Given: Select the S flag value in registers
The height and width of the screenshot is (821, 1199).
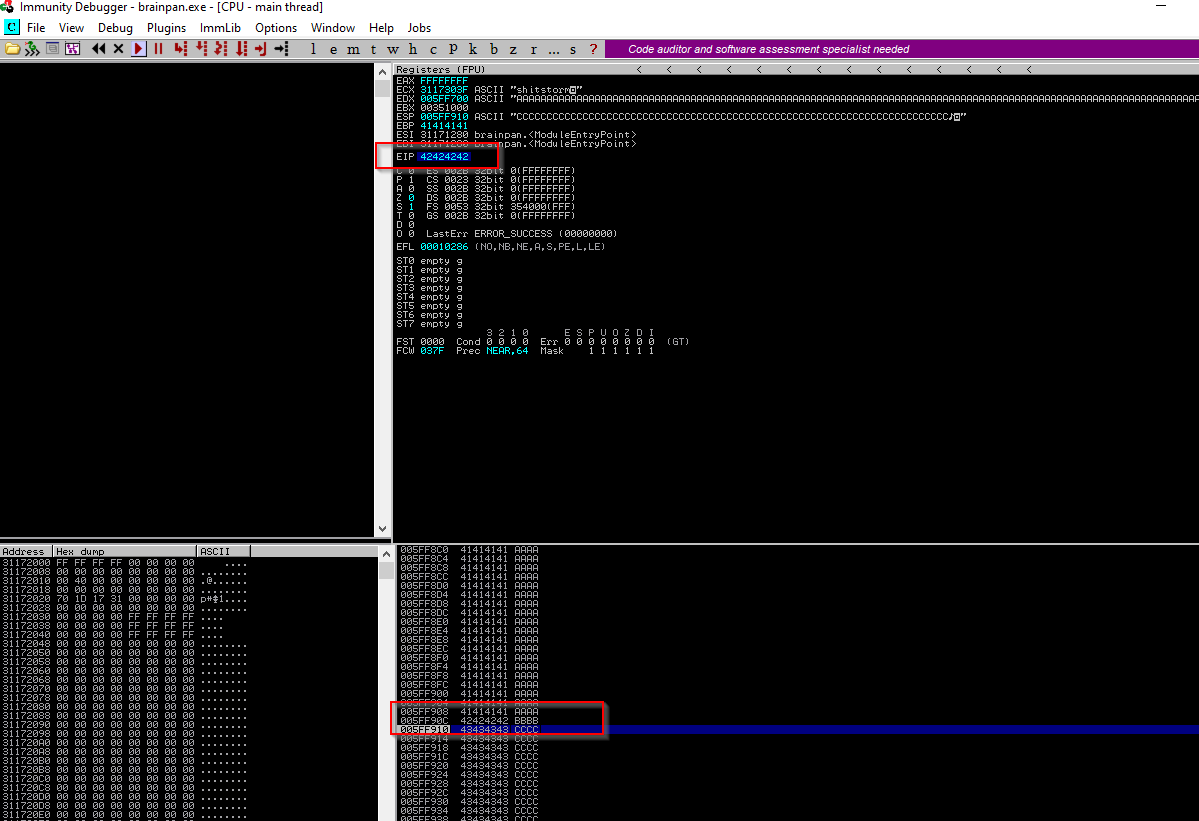Looking at the screenshot, I should (411, 207).
